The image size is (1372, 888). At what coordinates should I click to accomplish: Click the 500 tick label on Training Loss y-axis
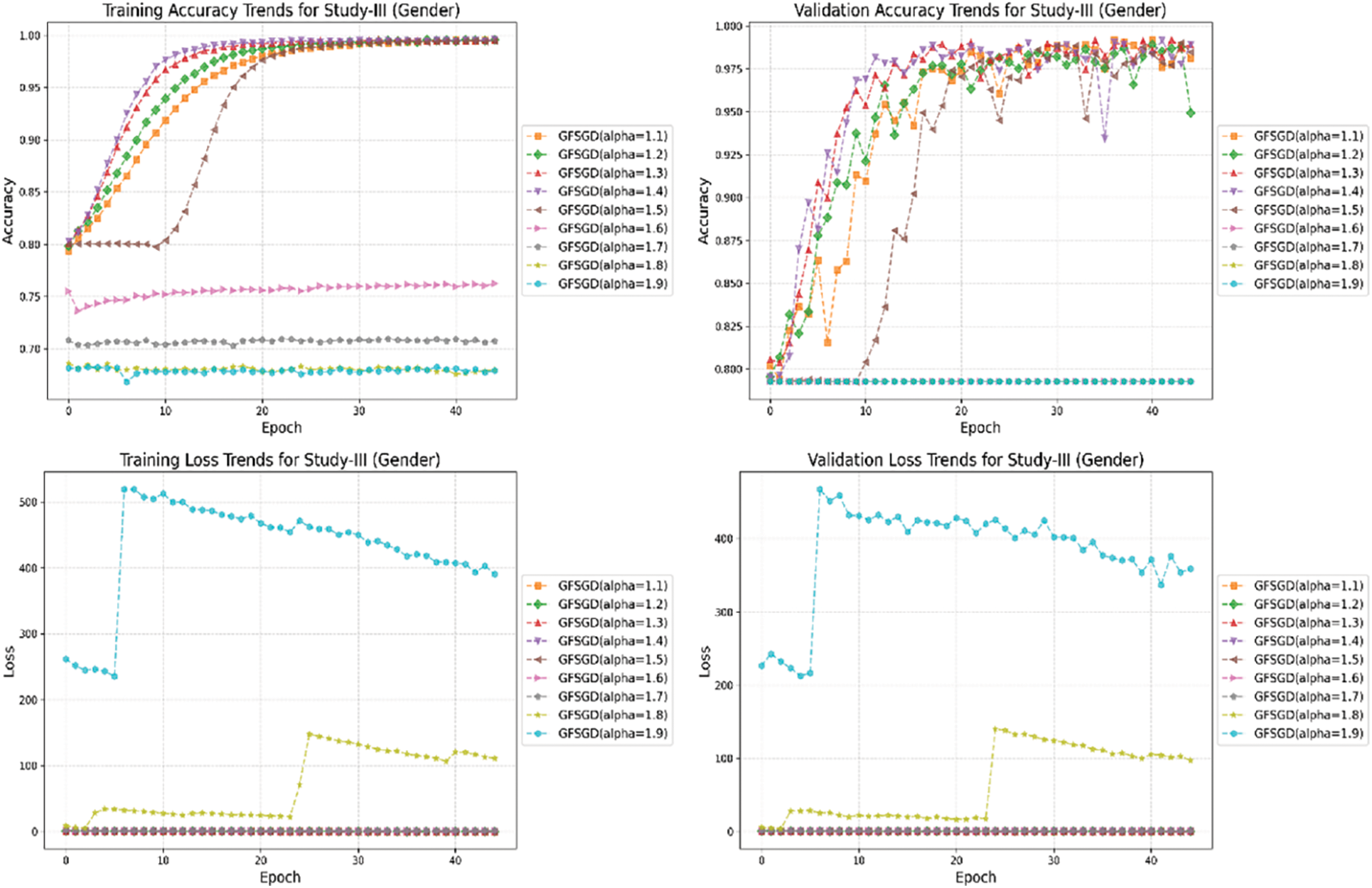27,502
